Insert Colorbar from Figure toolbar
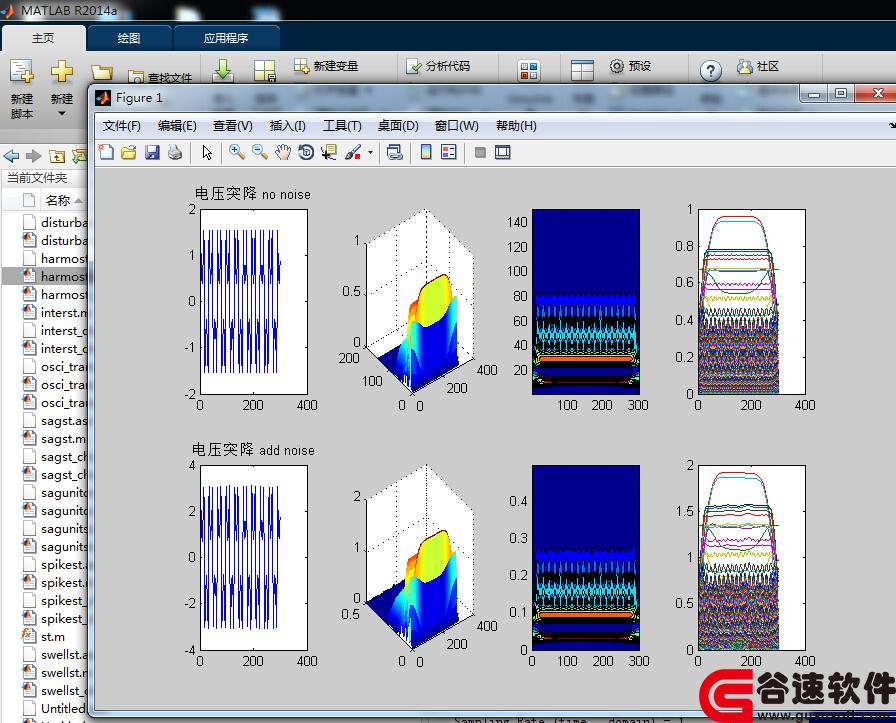The image size is (896, 723). pyautogui.click(x=426, y=152)
